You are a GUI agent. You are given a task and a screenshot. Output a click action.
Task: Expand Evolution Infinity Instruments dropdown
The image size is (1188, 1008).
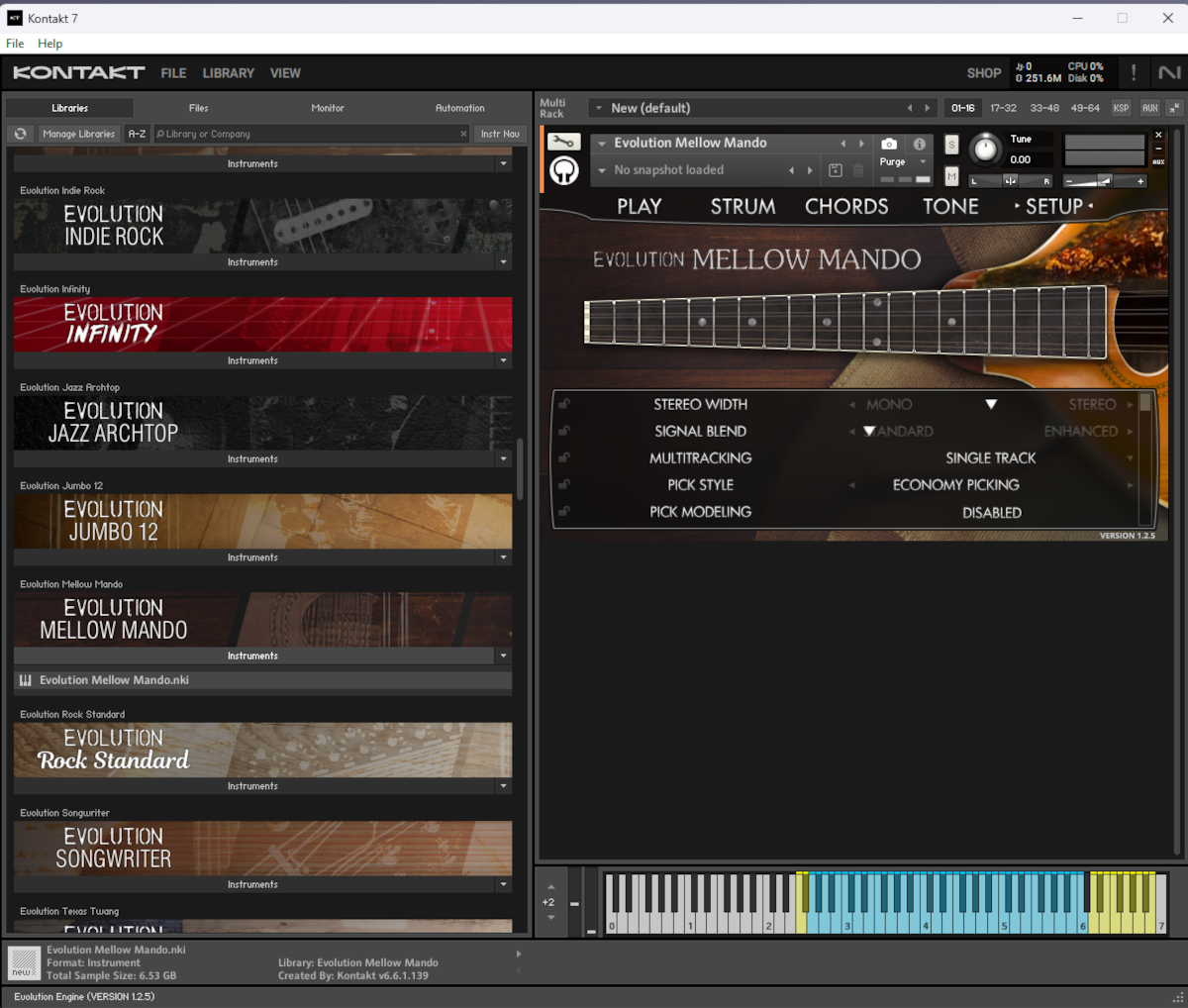pyautogui.click(x=503, y=360)
